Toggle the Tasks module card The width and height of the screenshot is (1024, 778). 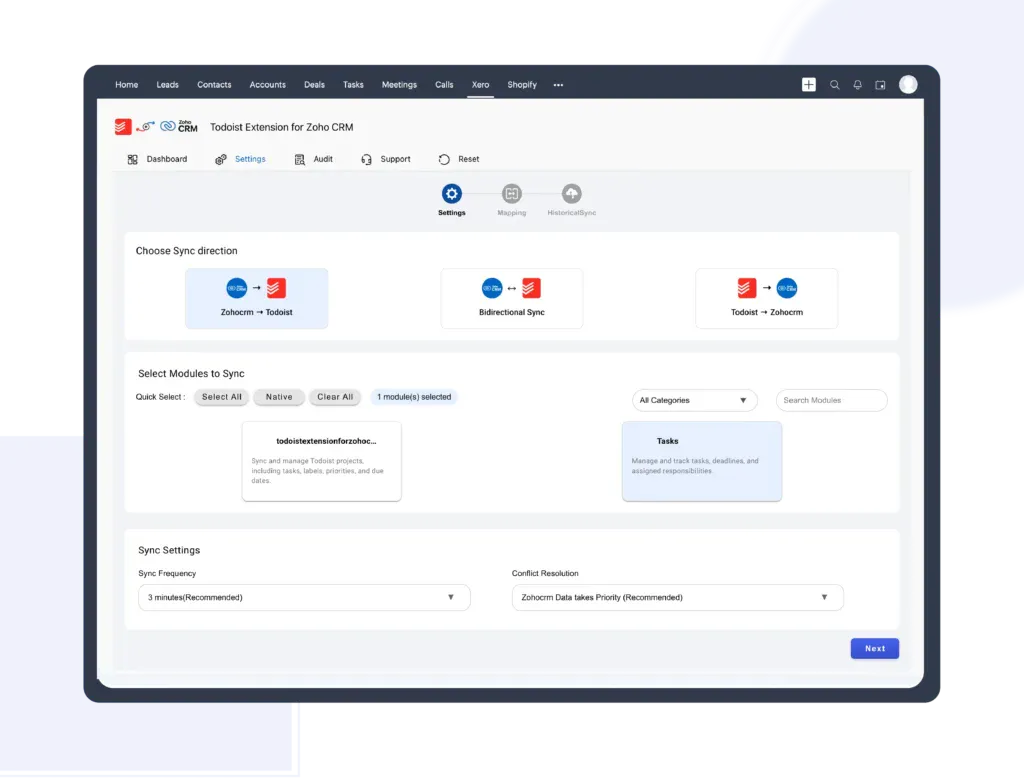702,461
